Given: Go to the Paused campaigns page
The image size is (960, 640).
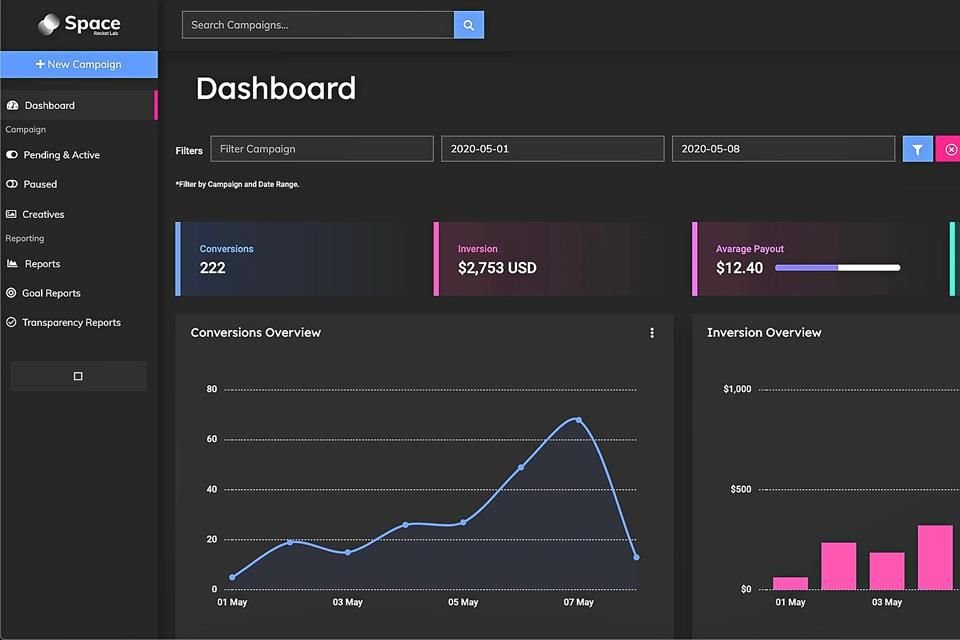Looking at the screenshot, I should tap(40, 184).
